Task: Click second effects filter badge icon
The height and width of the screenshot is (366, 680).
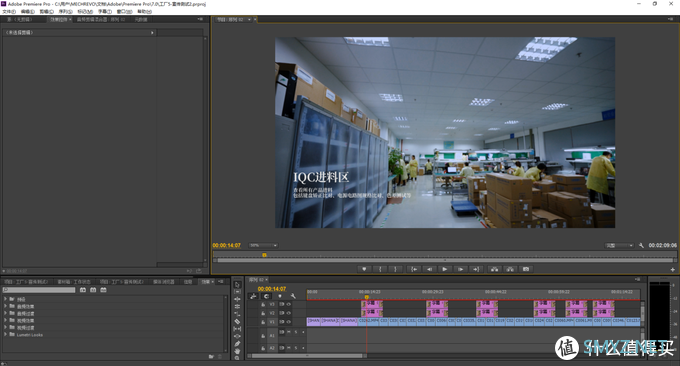Action: (93, 290)
